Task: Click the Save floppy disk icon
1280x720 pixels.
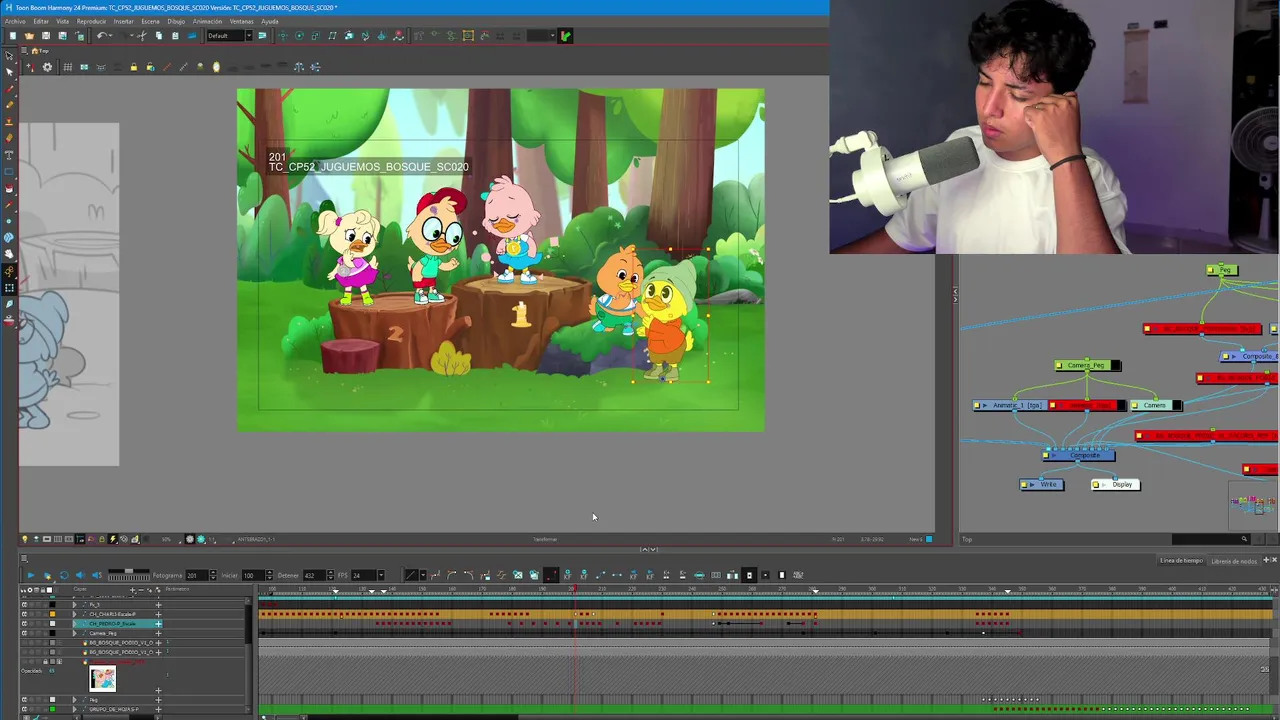Action: pyautogui.click(x=46, y=36)
